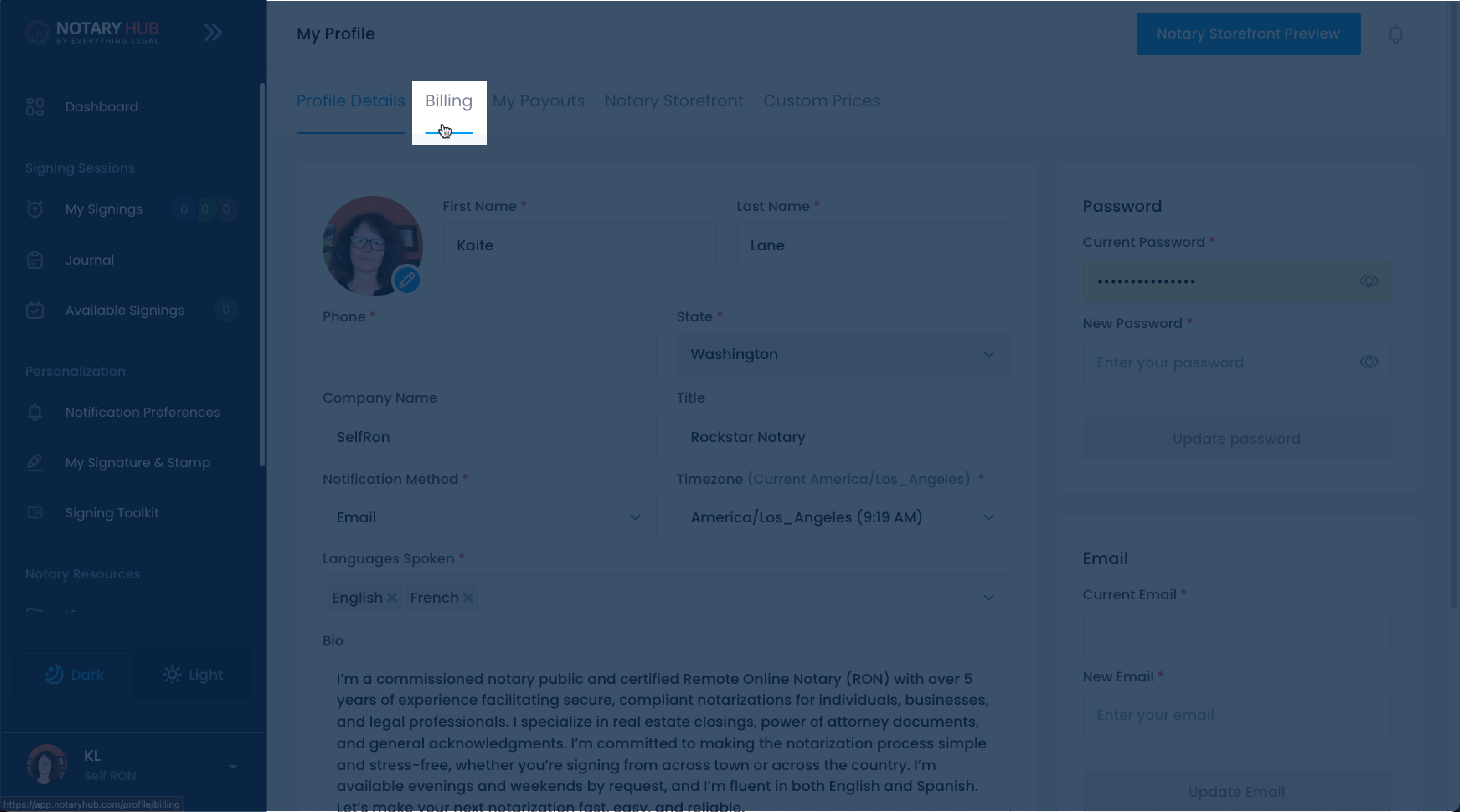This screenshot has width=1460, height=812.
Task: Open the Notification Method dropdown
Action: click(489, 517)
